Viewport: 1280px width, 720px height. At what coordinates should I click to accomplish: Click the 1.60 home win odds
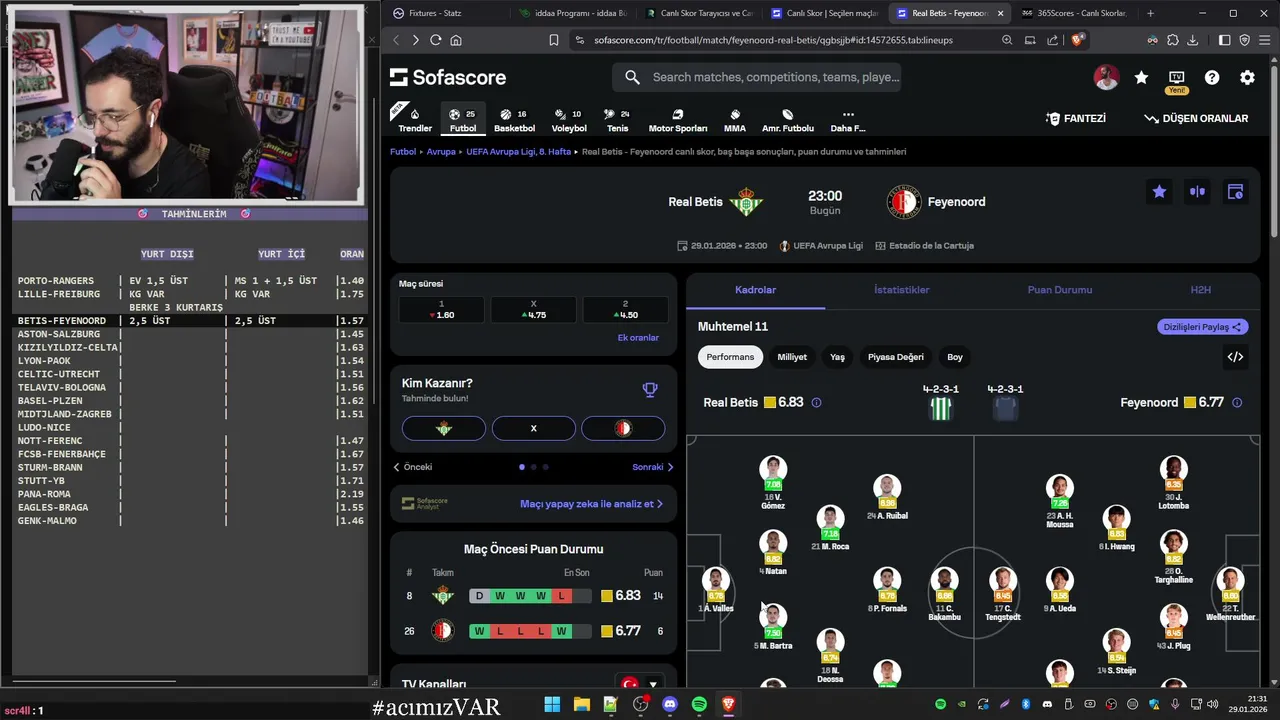441,310
